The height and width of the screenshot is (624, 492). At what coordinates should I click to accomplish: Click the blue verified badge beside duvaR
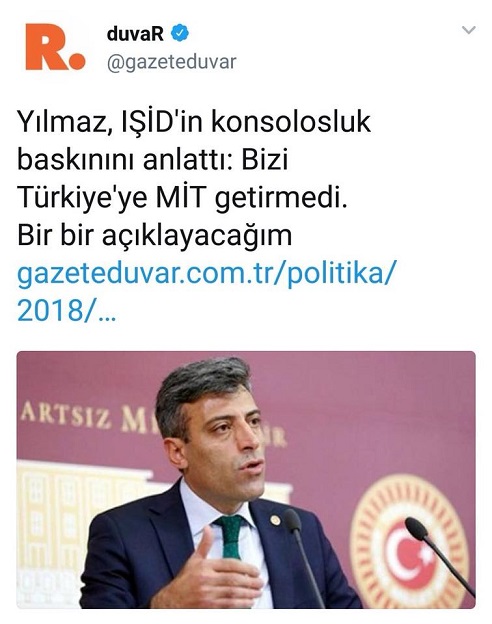(180, 33)
